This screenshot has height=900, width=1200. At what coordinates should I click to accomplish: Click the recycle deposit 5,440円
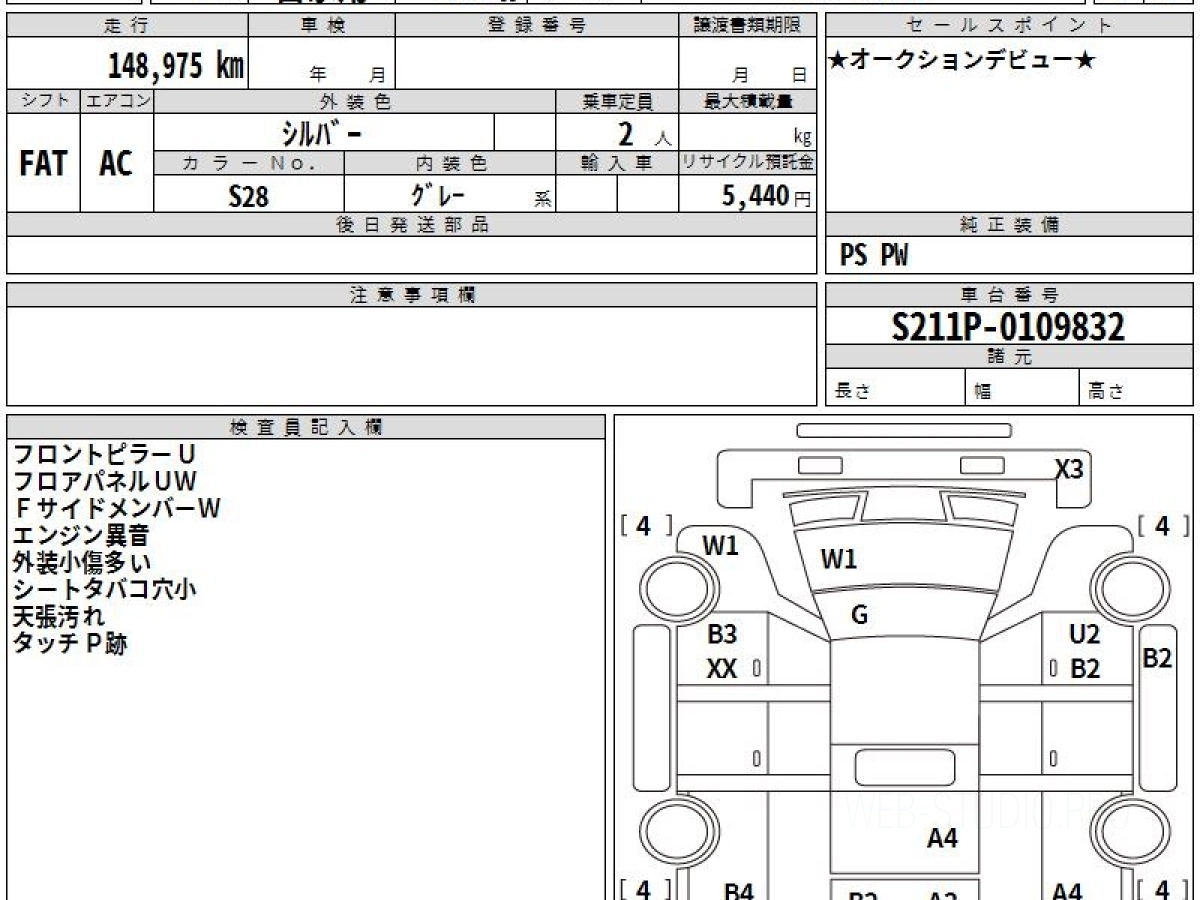tap(767, 196)
